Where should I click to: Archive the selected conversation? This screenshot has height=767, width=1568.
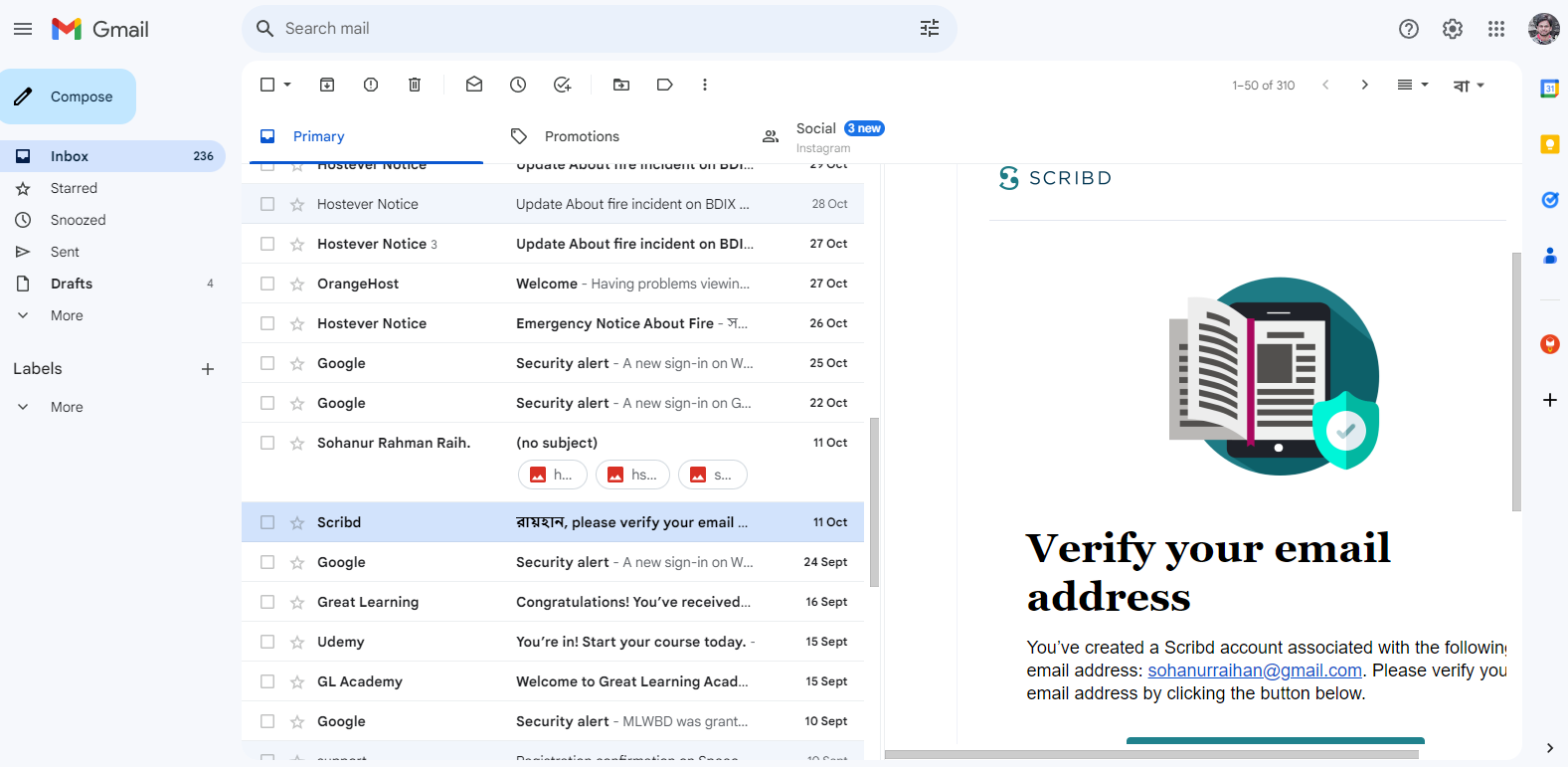pyautogui.click(x=327, y=85)
